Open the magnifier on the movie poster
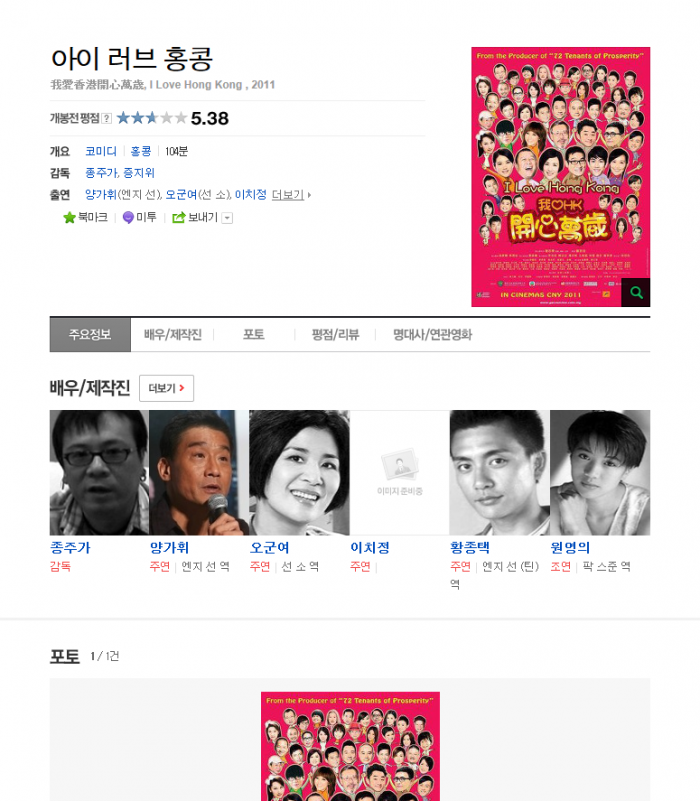Image resolution: width=700 pixels, height=801 pixels. [636, 293]
